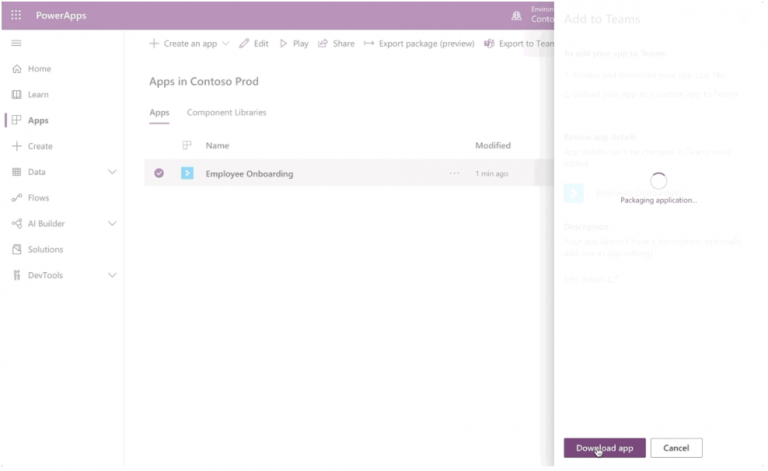Click the Download app button

[x=604, y=448]
